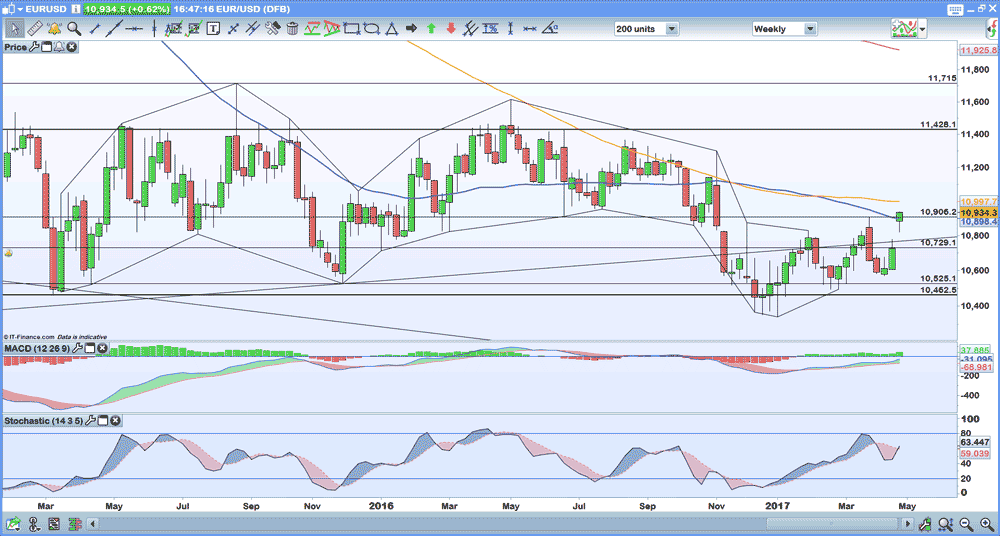
Task: Click the MACD 37.885 value label
Action: [x=976, y=350]
